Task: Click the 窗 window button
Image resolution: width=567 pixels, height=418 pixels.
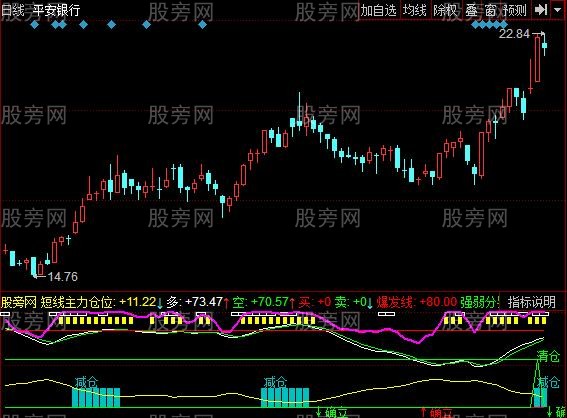Action: pyautogui.click(x=490, y=10)
